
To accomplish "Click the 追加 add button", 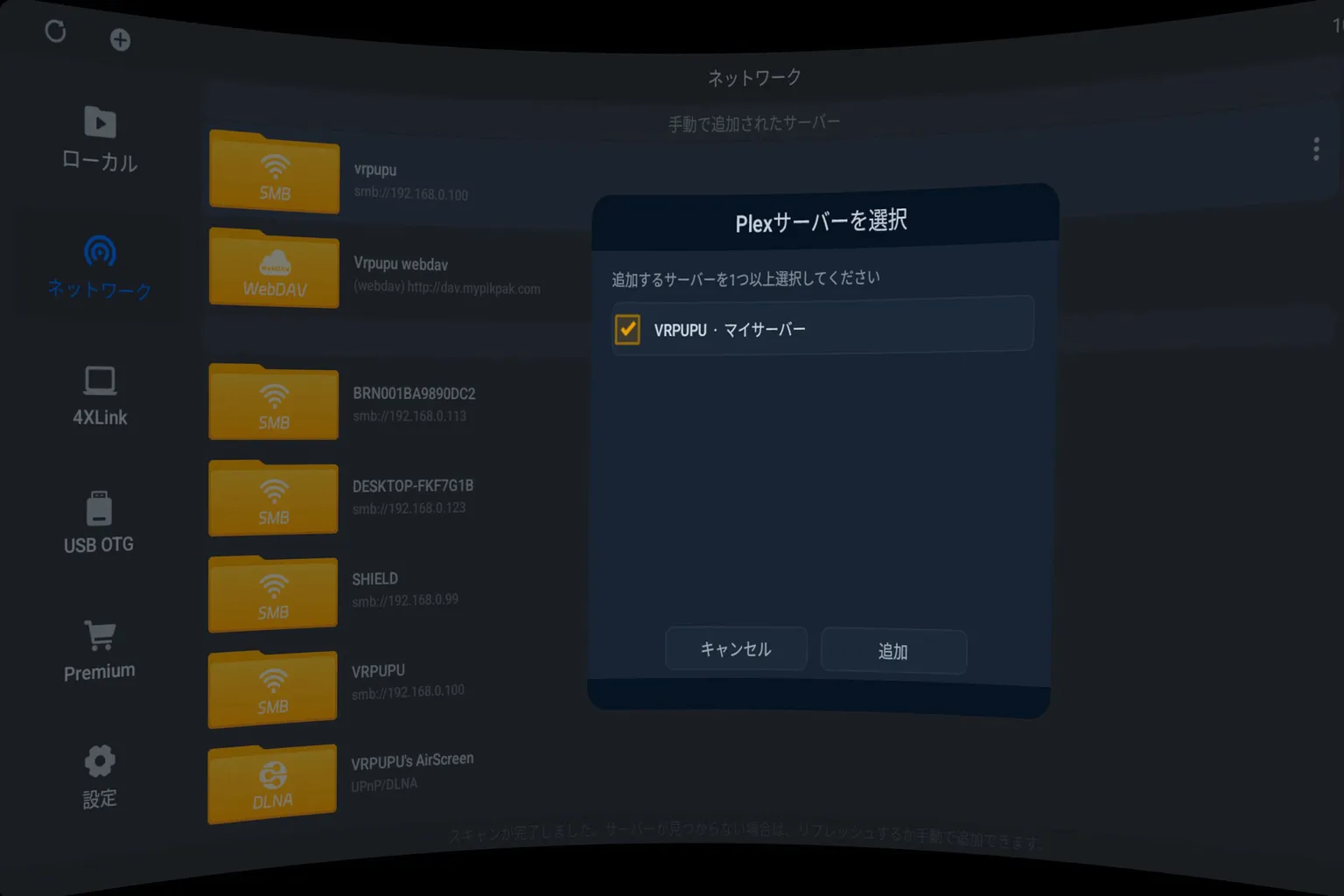I will point(893,651).
